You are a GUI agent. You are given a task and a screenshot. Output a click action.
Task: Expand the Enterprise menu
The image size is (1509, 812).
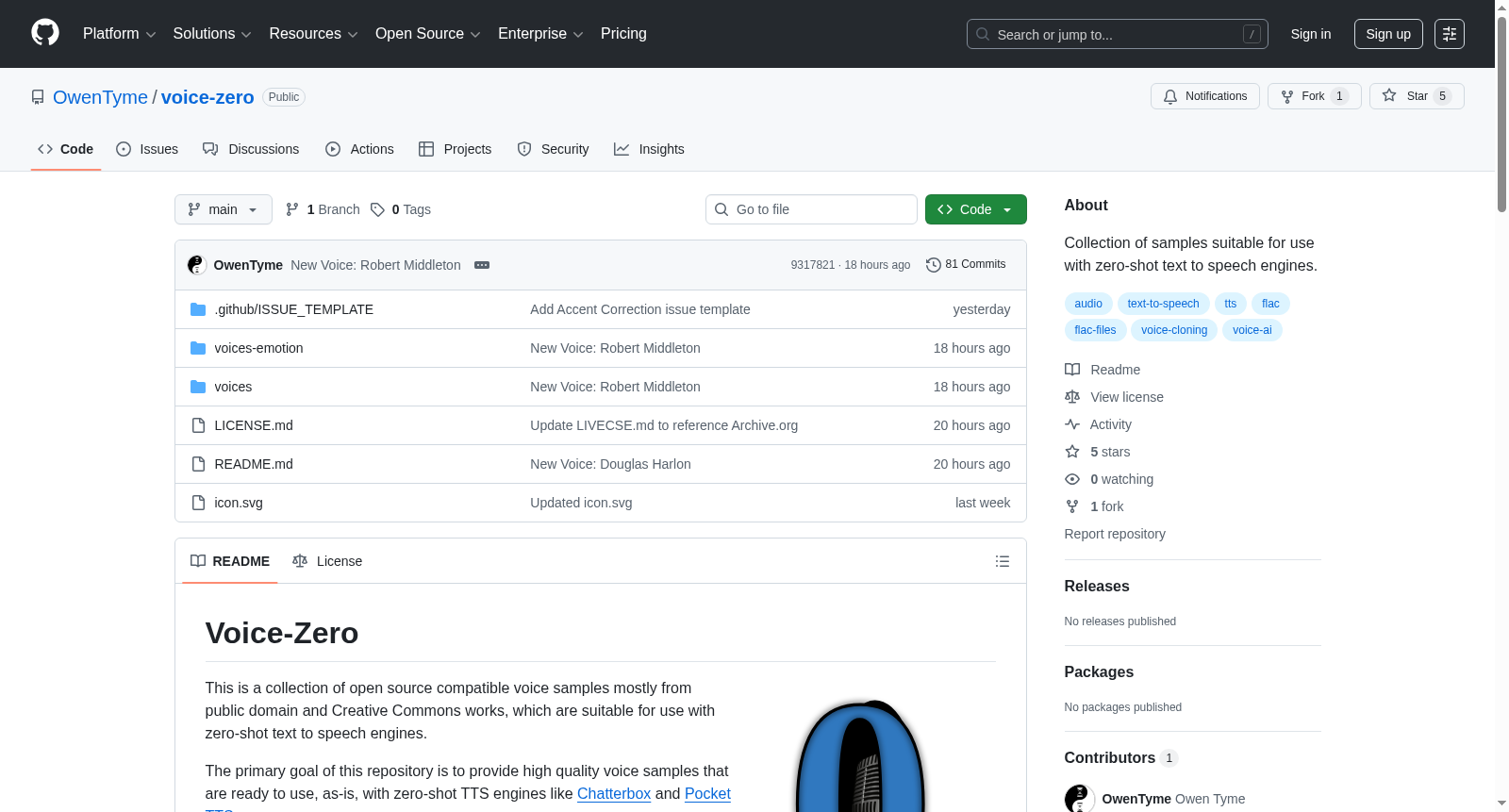point(540,34)
